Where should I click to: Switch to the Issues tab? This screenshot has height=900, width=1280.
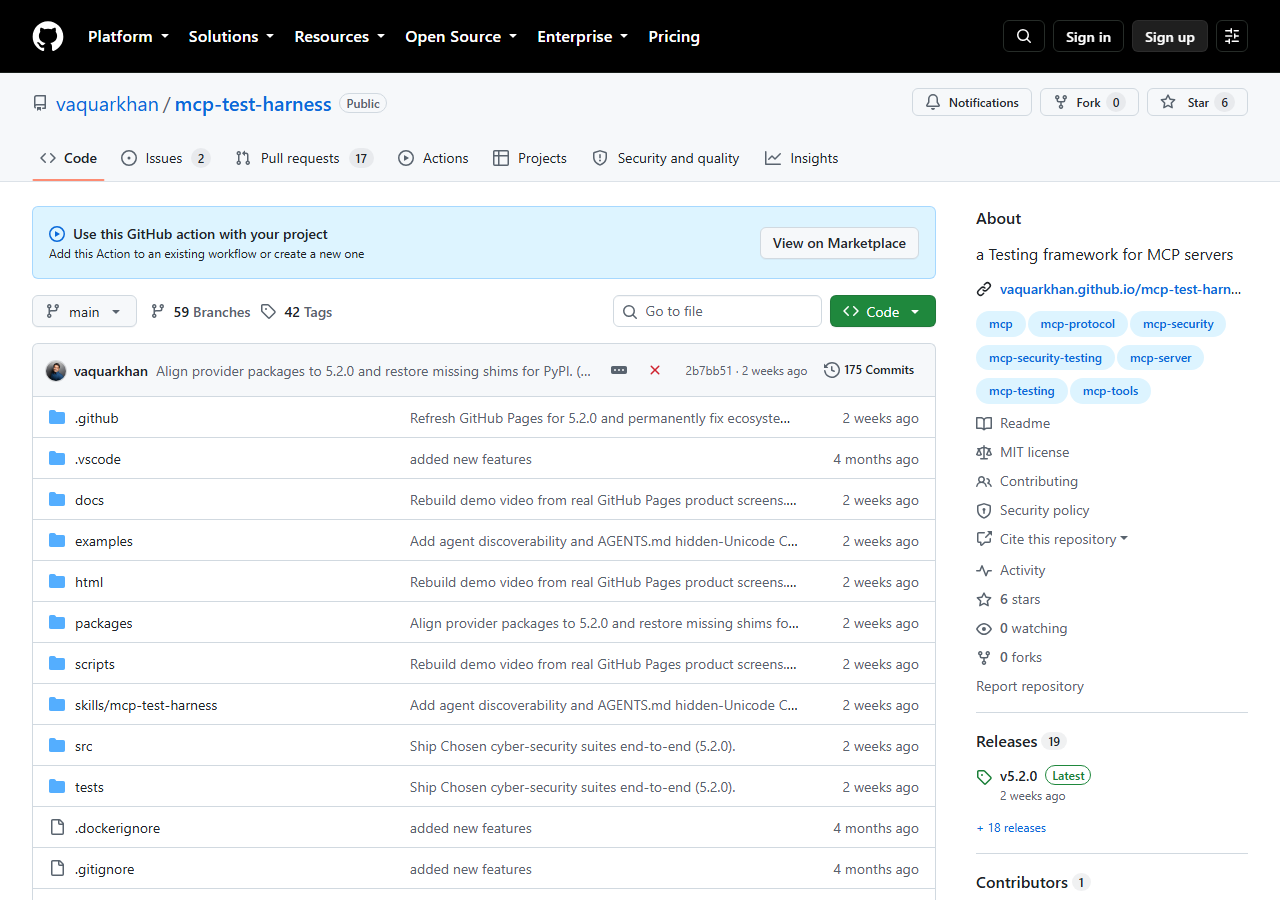[165, 158]
